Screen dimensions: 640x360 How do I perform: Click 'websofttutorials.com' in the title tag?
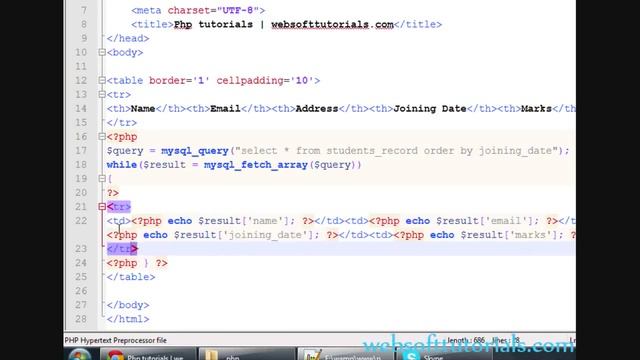point(332,24)
